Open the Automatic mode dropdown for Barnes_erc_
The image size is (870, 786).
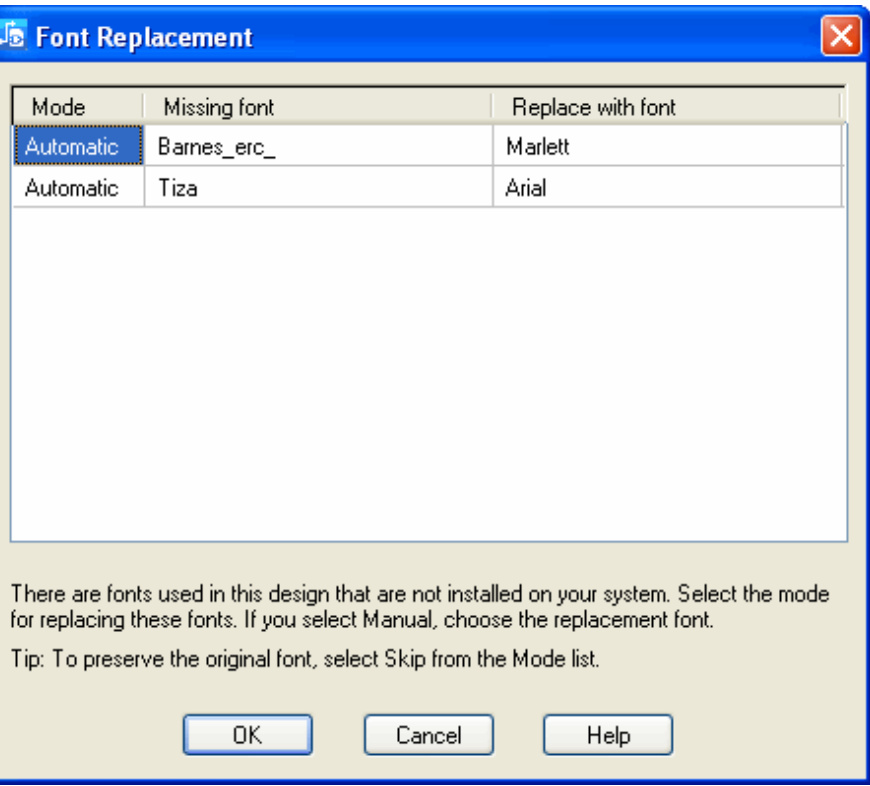point(72,147)
